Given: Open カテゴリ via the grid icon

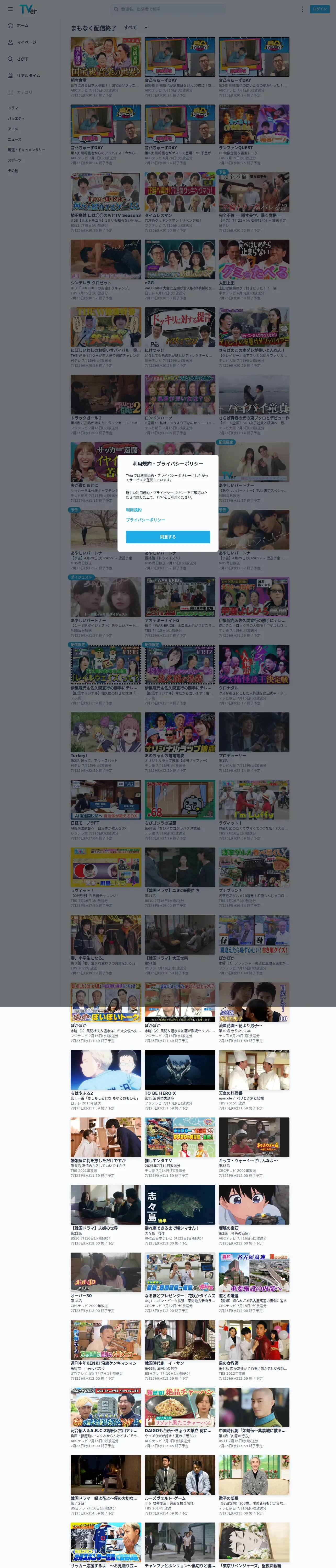Looking at the screenshot, I should click(x=10, y=93).
